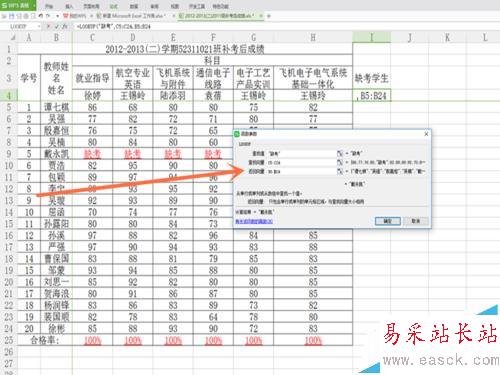Go to the 数据 ribbon tab
This screenshot has height=375, width=500.
[x=134, y=6]
